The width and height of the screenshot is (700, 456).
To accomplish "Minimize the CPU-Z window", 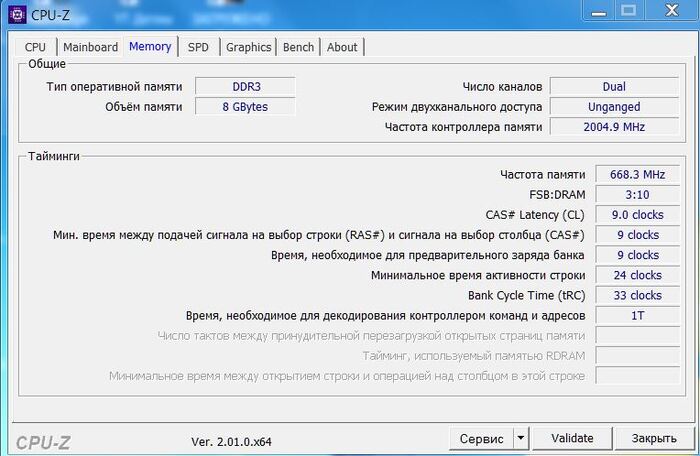I will pyautogui.click(x=599, y=10).
